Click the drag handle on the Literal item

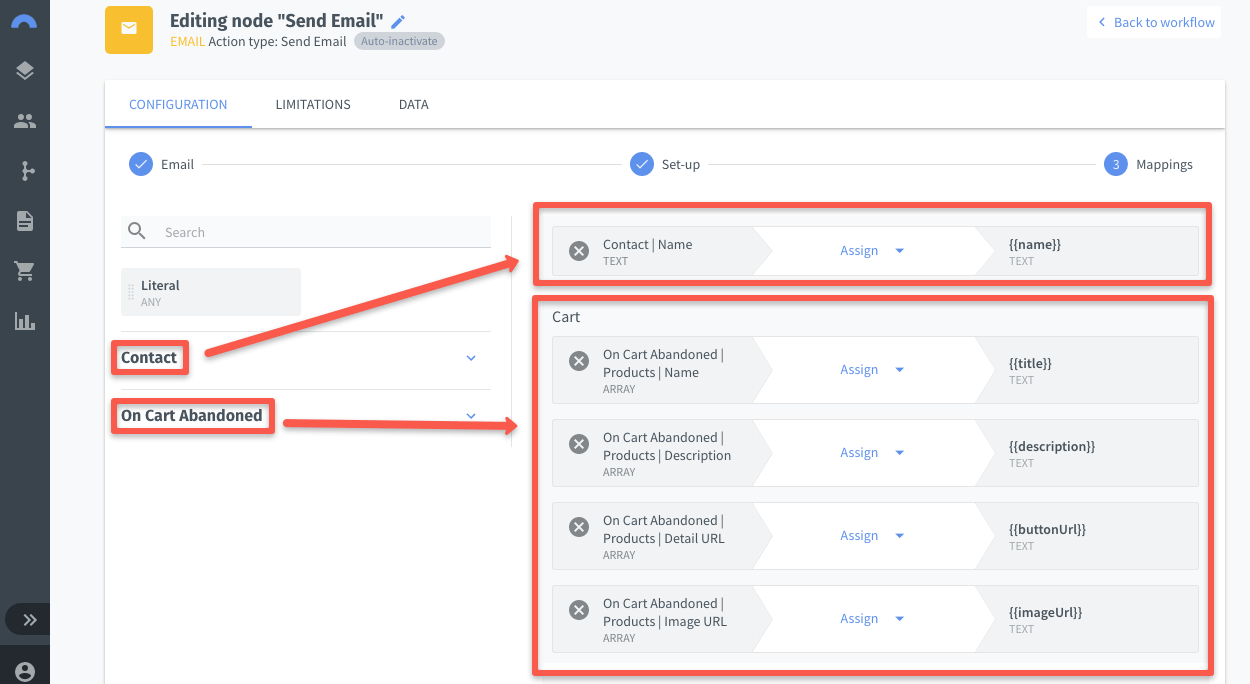[x=131, y=293]
